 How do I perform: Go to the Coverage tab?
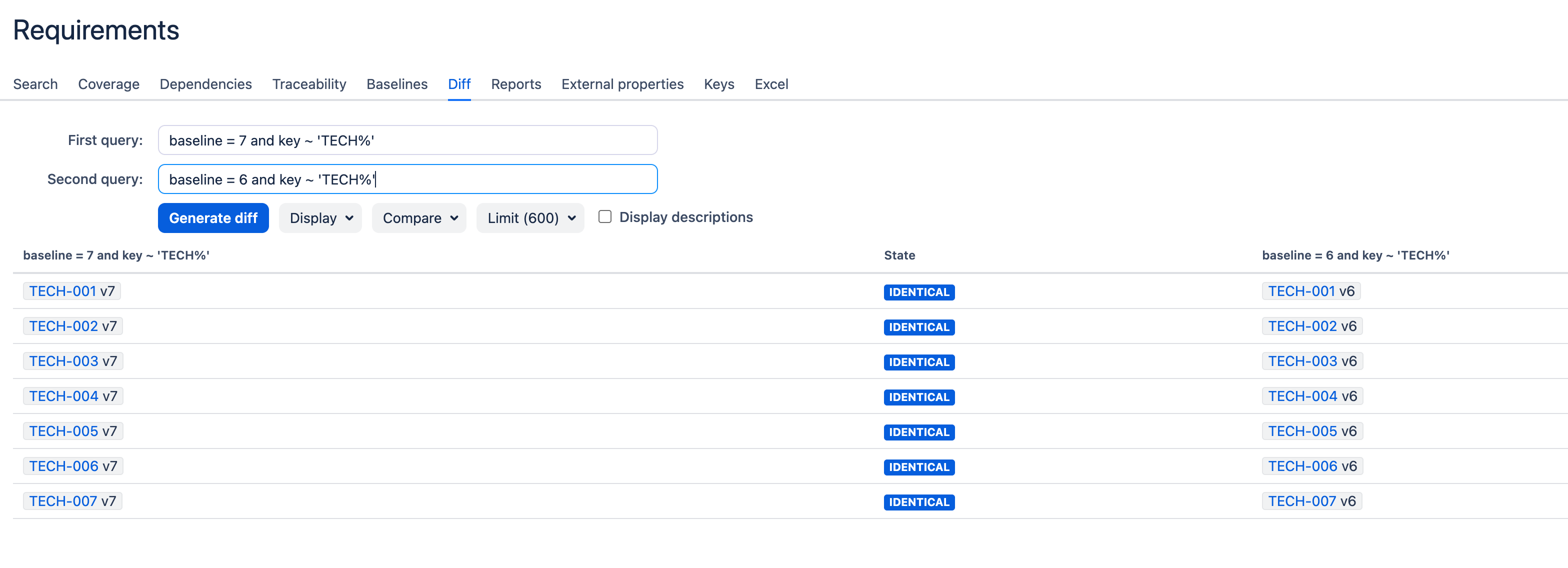click(108, 84)
